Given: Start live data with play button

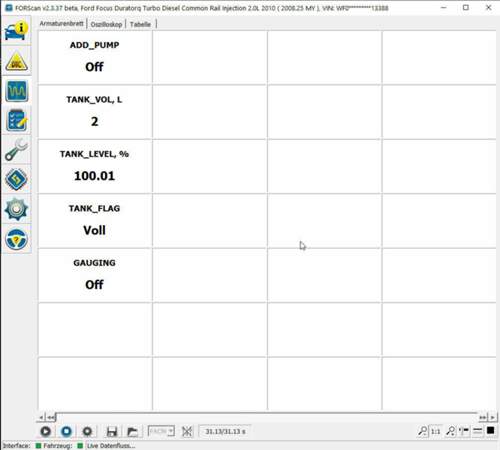Looking at the screenshot, I should (46, 431).
